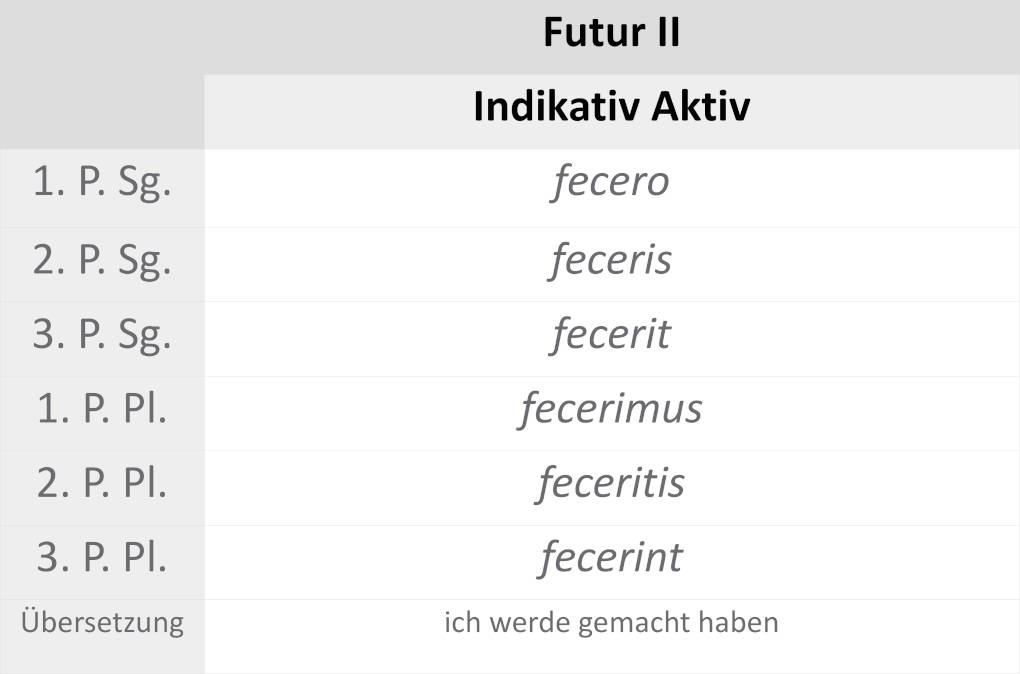Click the 'Futur II' header cell
Viewport: 1020px width, 674px height.
click(x=611, y=33)
